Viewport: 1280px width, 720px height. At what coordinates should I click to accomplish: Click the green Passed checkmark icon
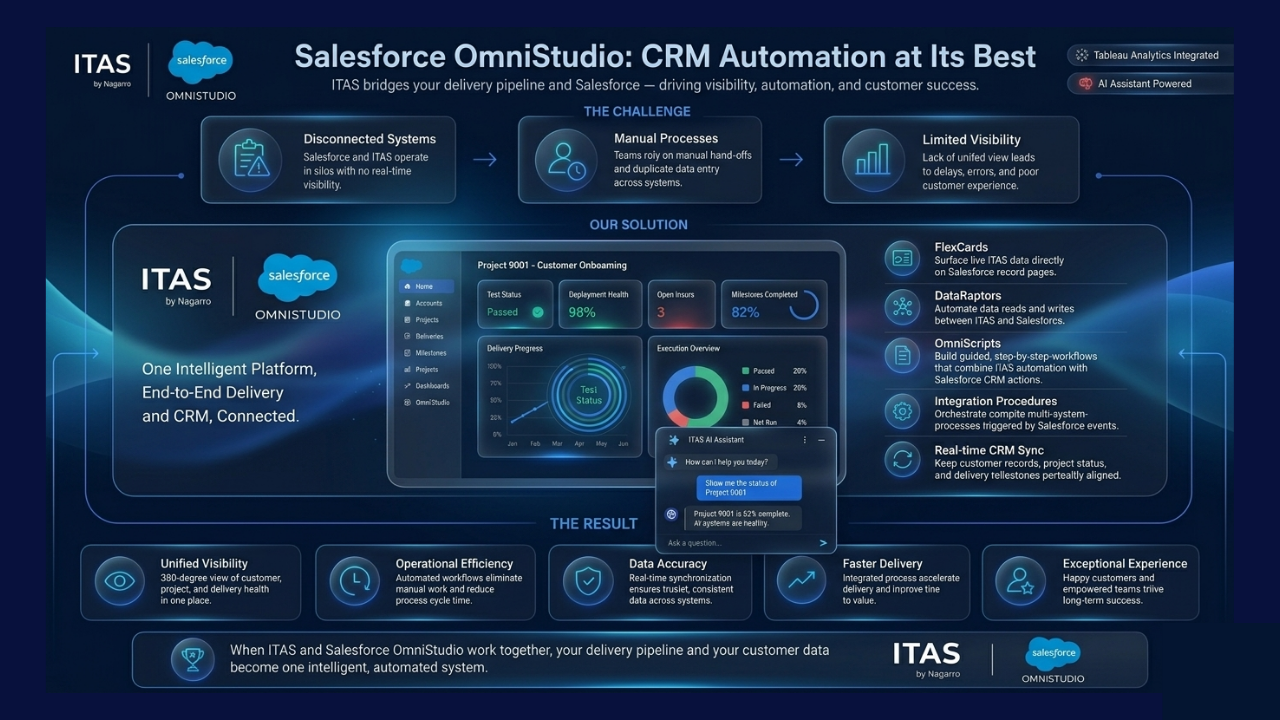538,312
